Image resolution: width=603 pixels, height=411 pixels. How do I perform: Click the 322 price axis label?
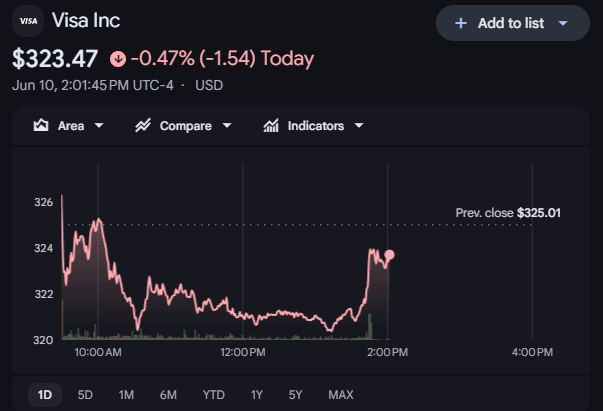(x=43, y=295)
